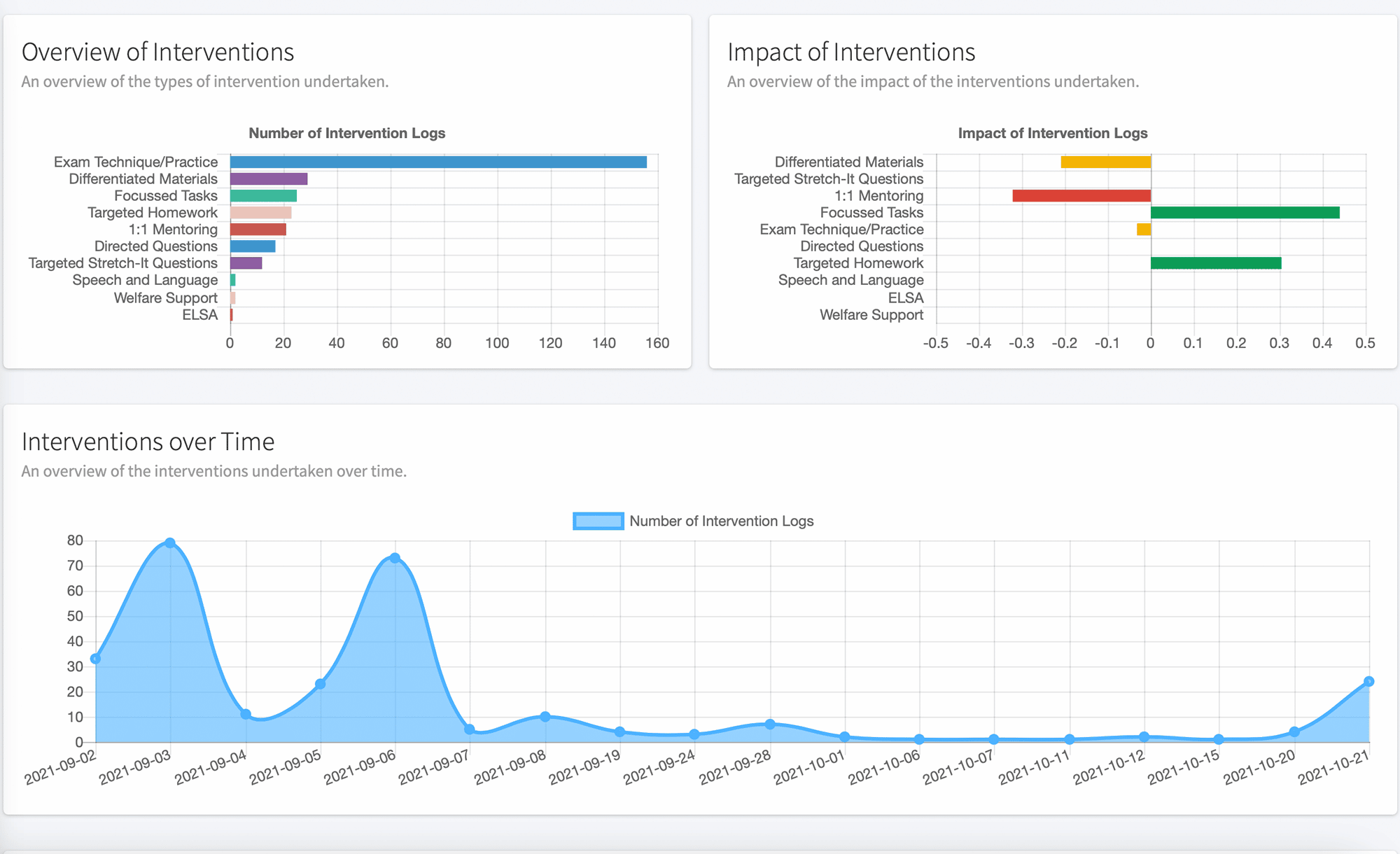This screenshot has width=1400, height=854.
Task: Click the Speech and Language label in Overview chart
Action: [x=145, y=280]
